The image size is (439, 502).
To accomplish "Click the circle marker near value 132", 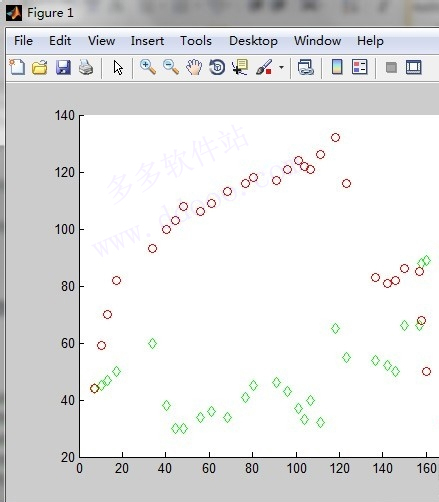I will point(335,137).
